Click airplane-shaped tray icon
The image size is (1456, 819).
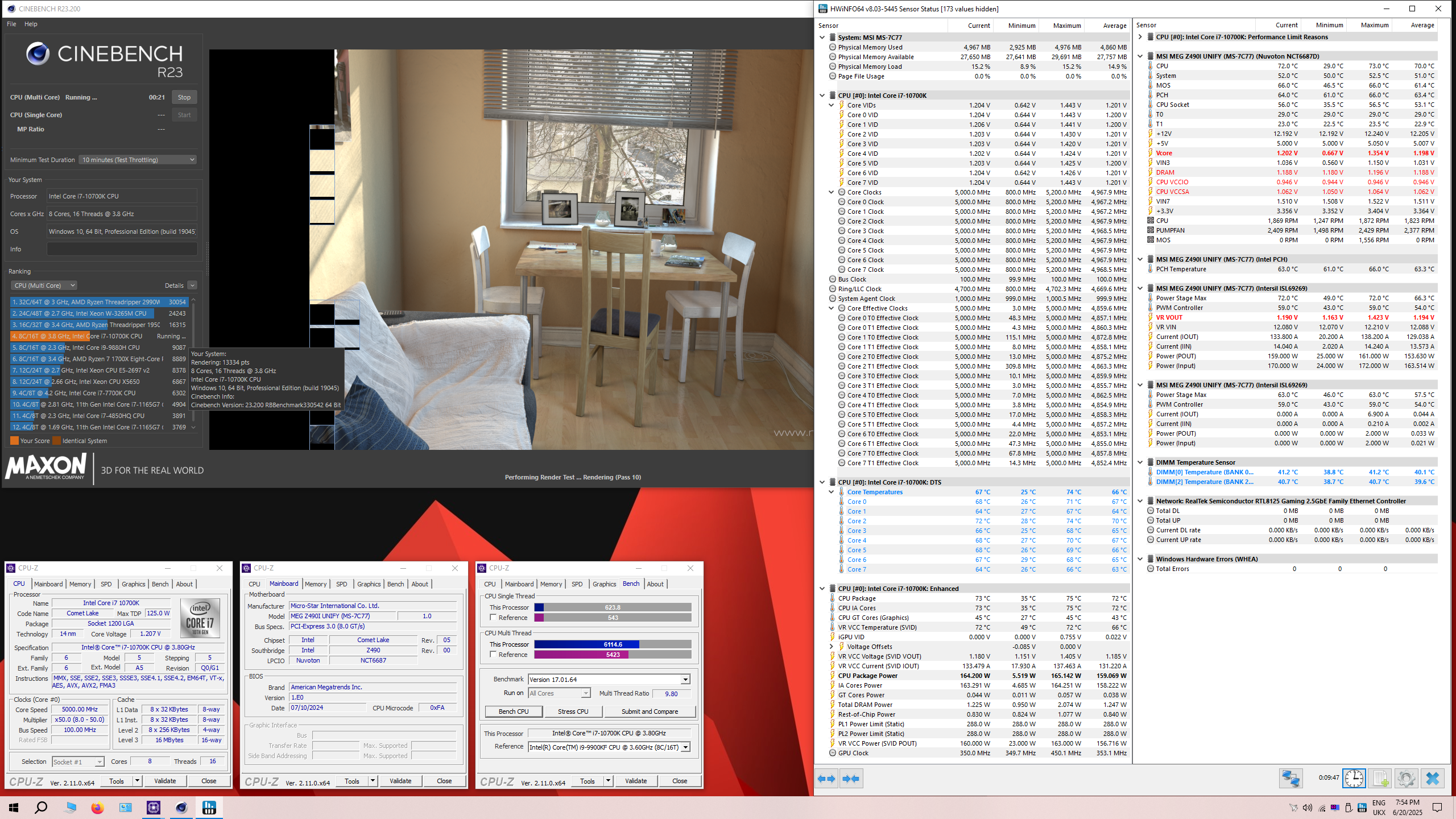click(x=1293, y=808)
